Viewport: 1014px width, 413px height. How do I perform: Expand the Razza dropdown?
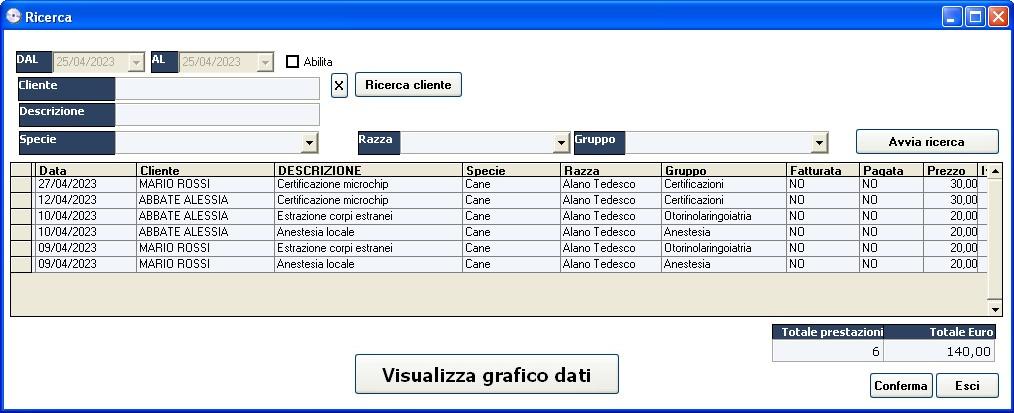pos(561,143)
